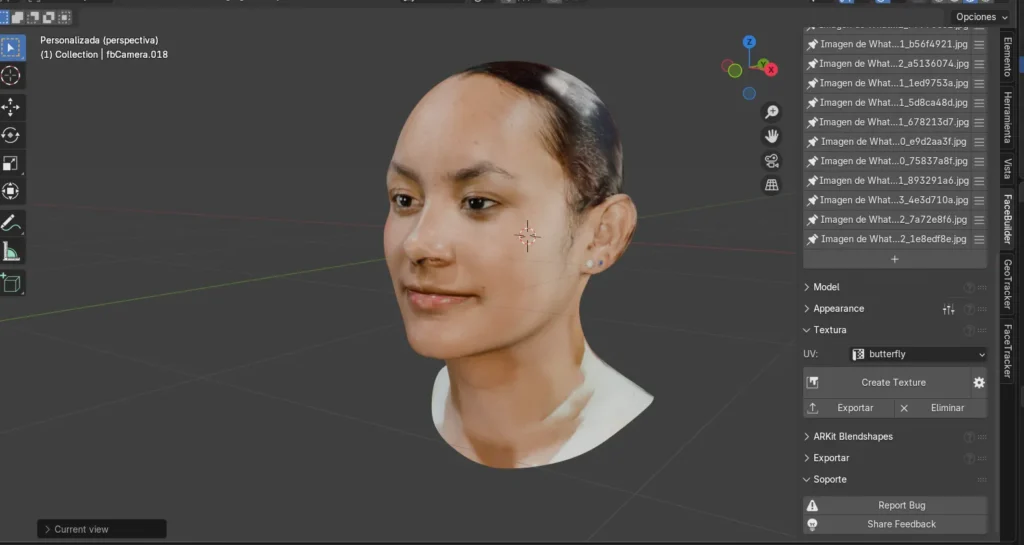Viewport: 1024px width, 545px height.
Task: Set selection mode to new selection
Action: (4, 17)
